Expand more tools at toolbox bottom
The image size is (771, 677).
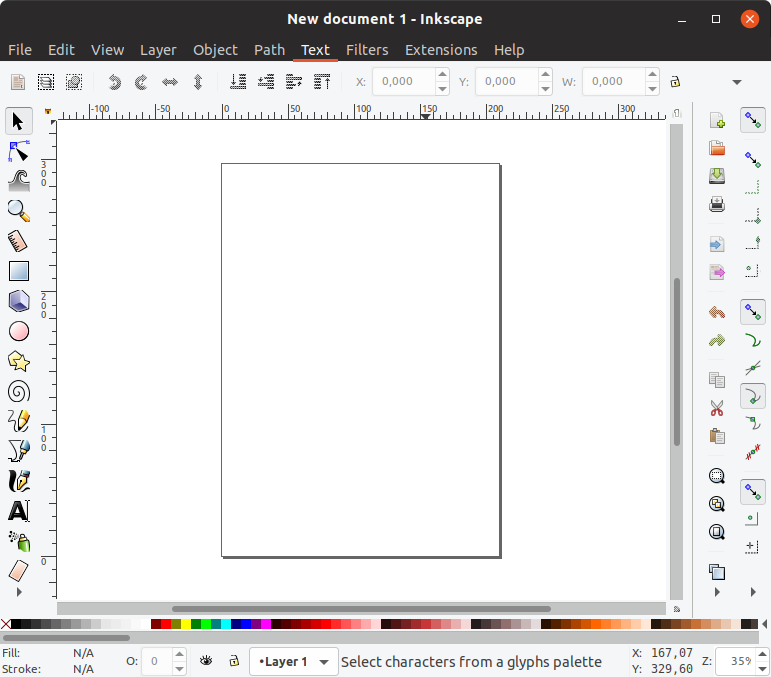pyautogui.click(x=19, y=592)
